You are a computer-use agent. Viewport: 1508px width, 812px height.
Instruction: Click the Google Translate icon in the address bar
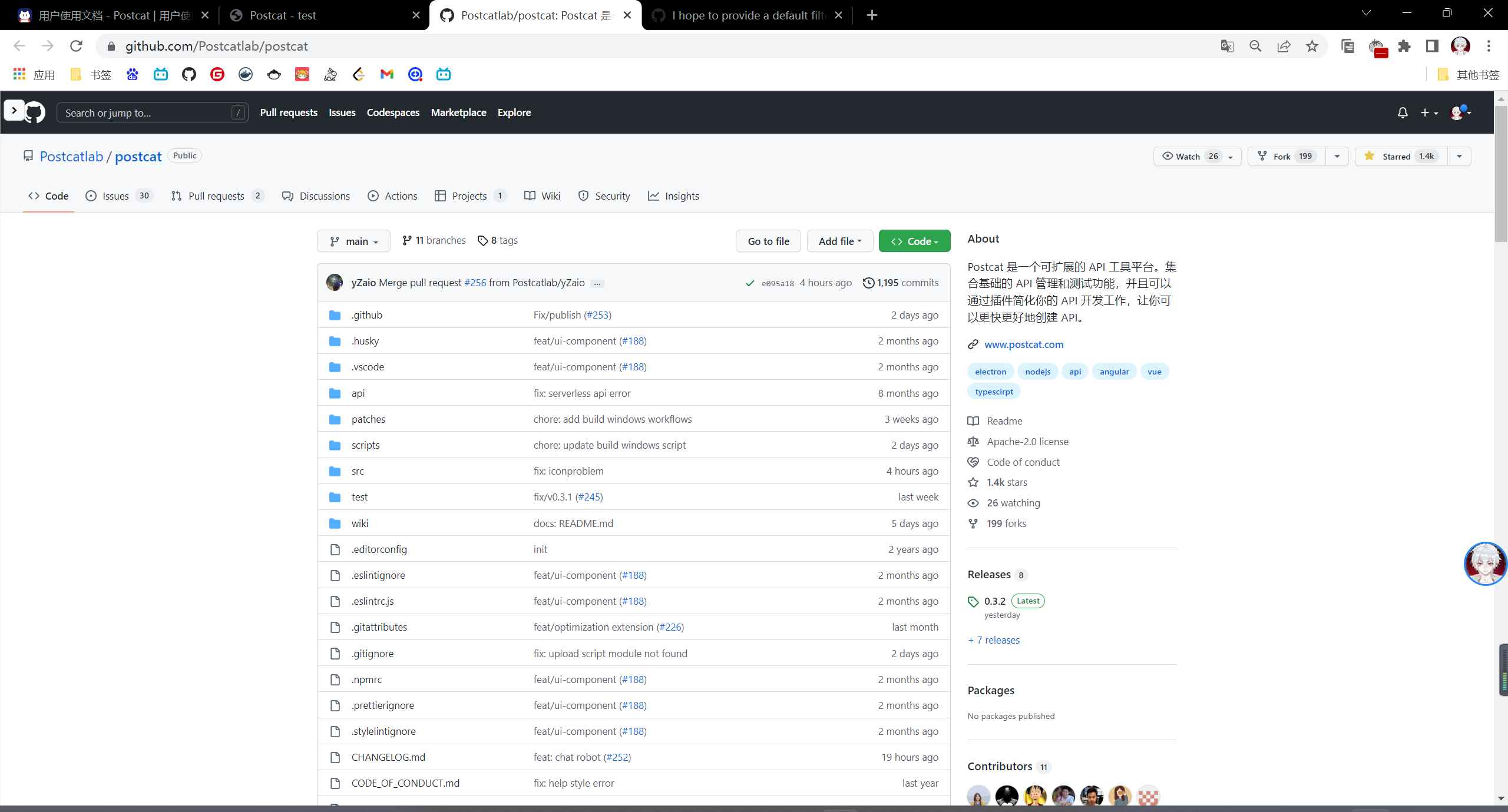point(1227,46)
